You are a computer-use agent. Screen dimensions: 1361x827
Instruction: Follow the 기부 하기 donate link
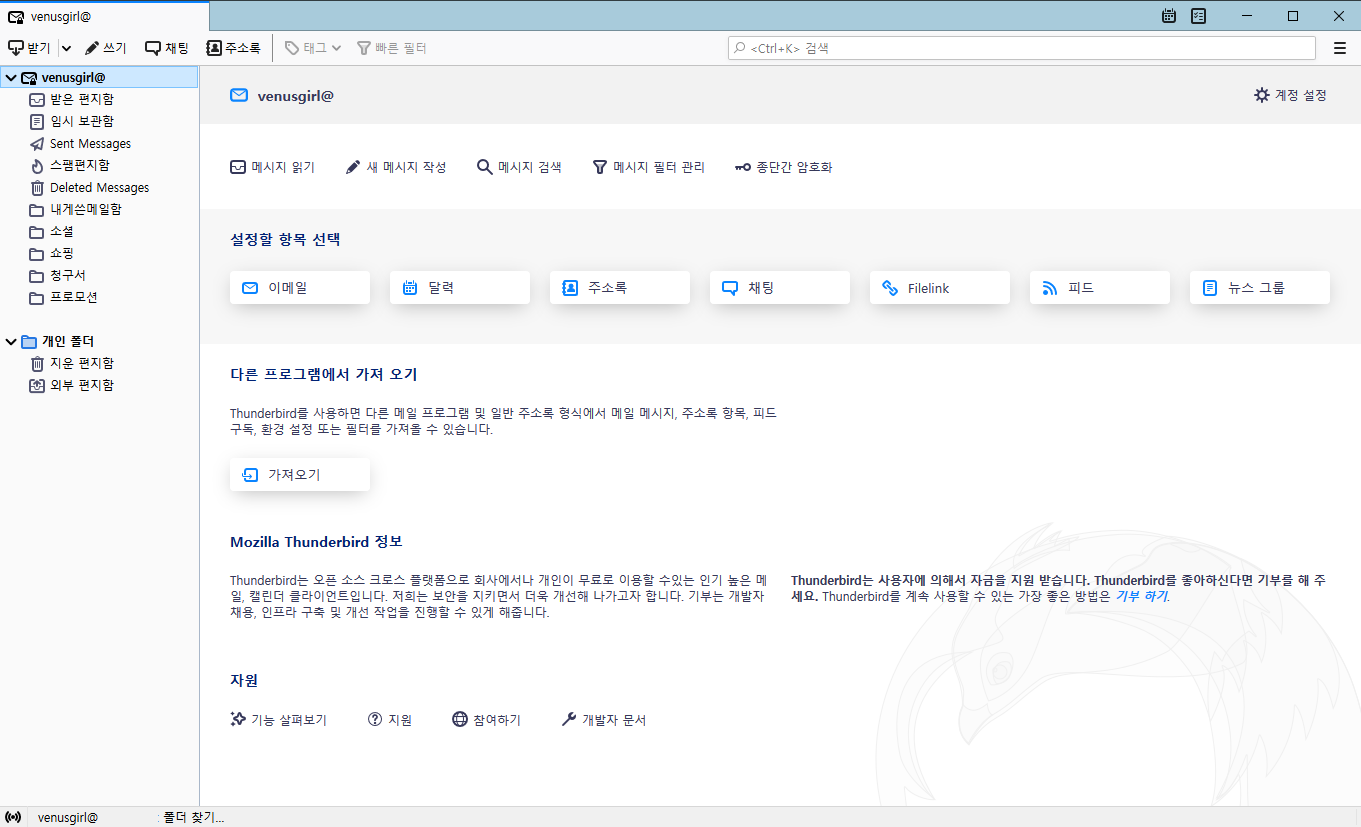(x=1142, y=596)
